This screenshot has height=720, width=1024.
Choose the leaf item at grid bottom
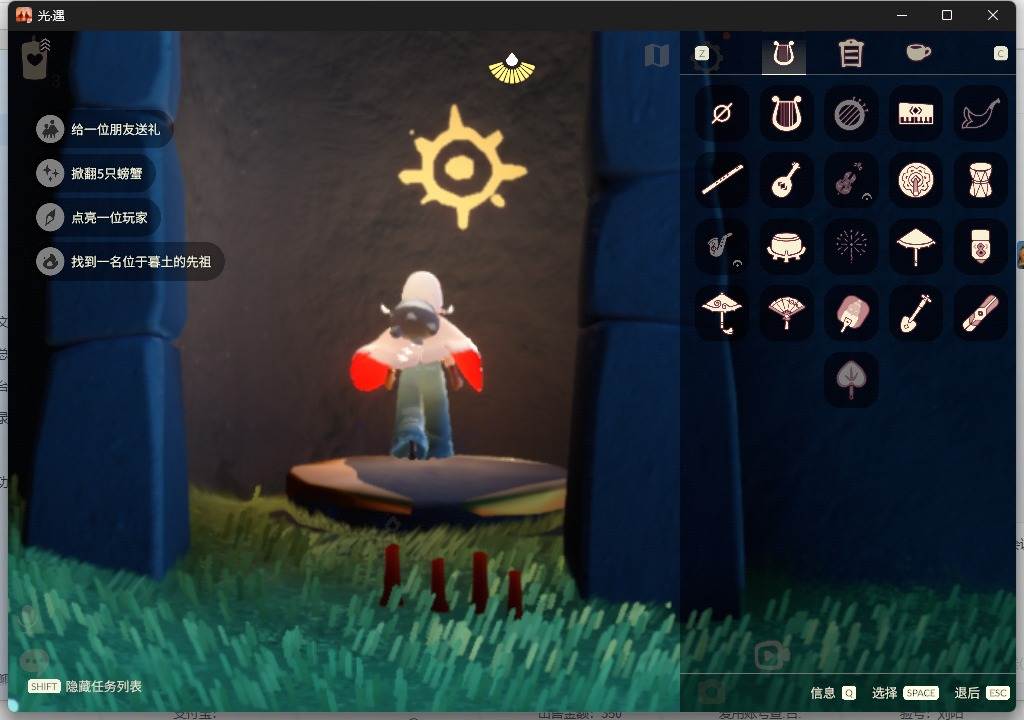click(x=851, y=380)
